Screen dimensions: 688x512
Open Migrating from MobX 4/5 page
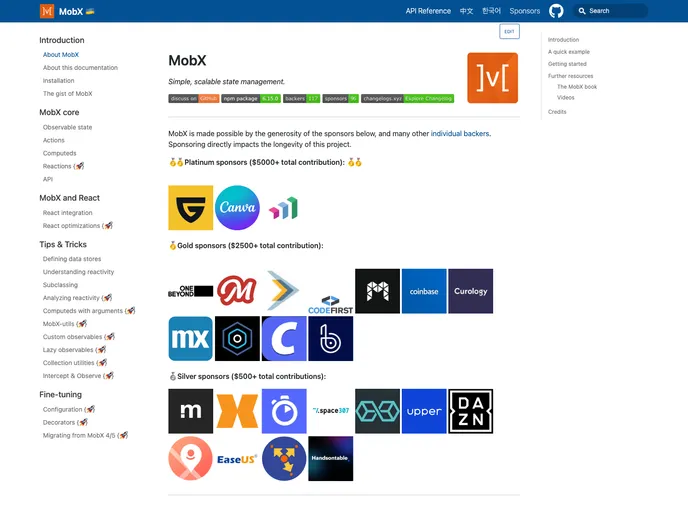click(x=85, y=435)
